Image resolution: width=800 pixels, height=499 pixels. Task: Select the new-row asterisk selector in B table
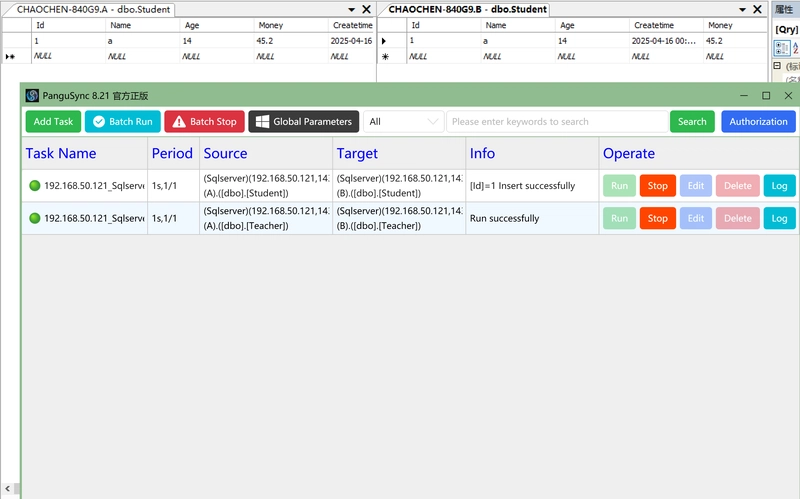(385, 57)
